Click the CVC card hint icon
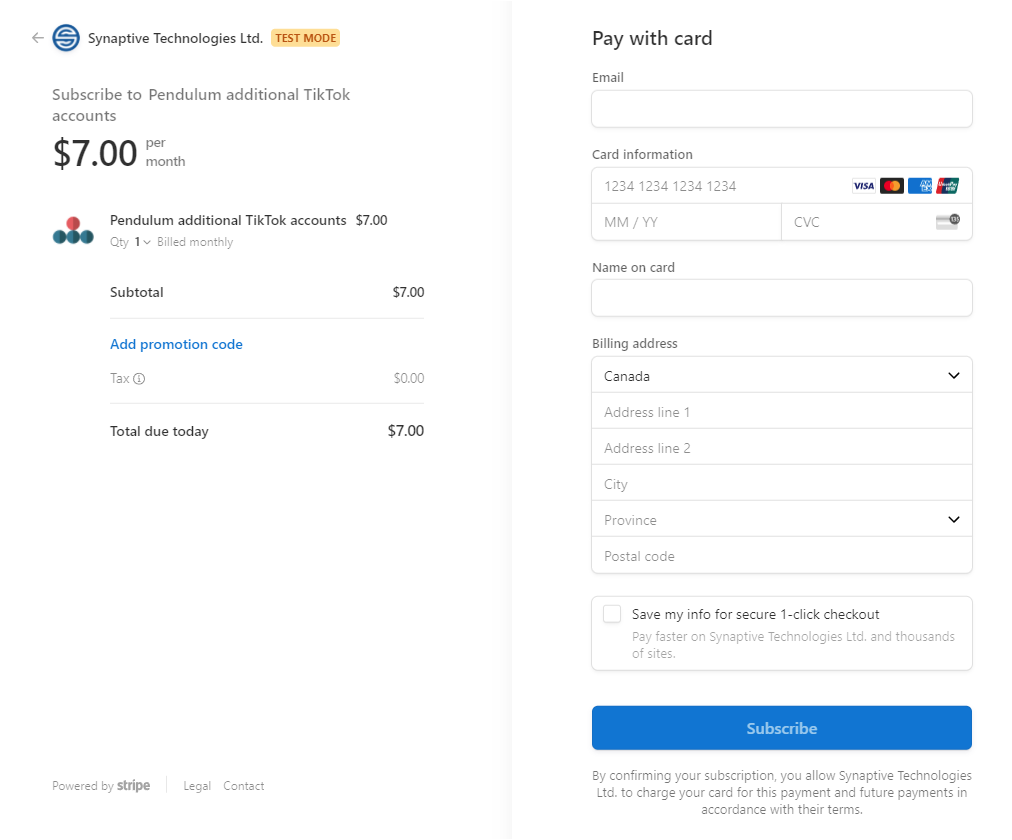The width and height of the screenshot is (1012, 840). pyautogui.click(x=947, y=222)
